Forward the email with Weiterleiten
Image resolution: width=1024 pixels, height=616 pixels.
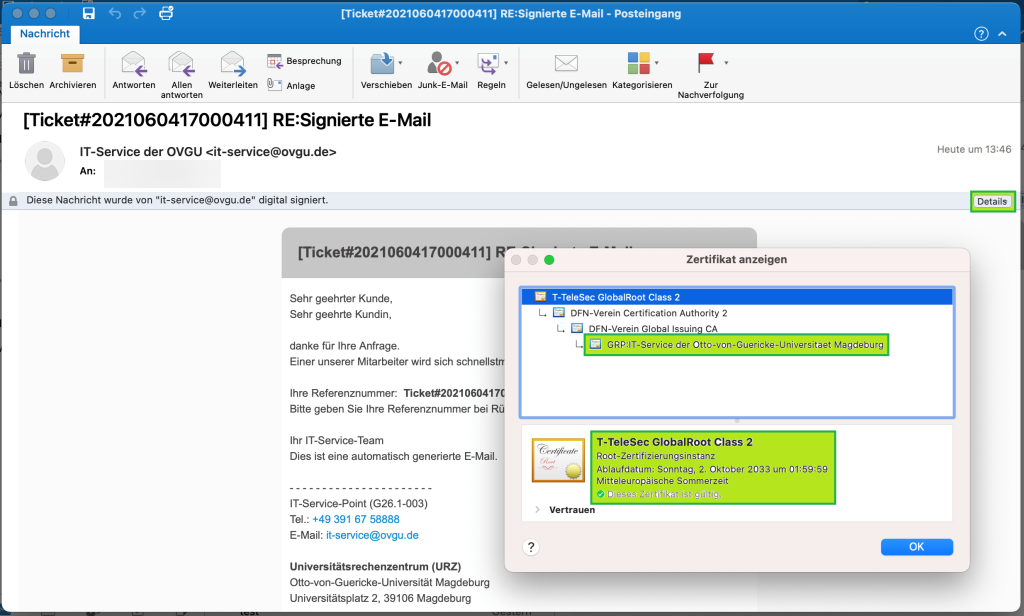[232, 64]
